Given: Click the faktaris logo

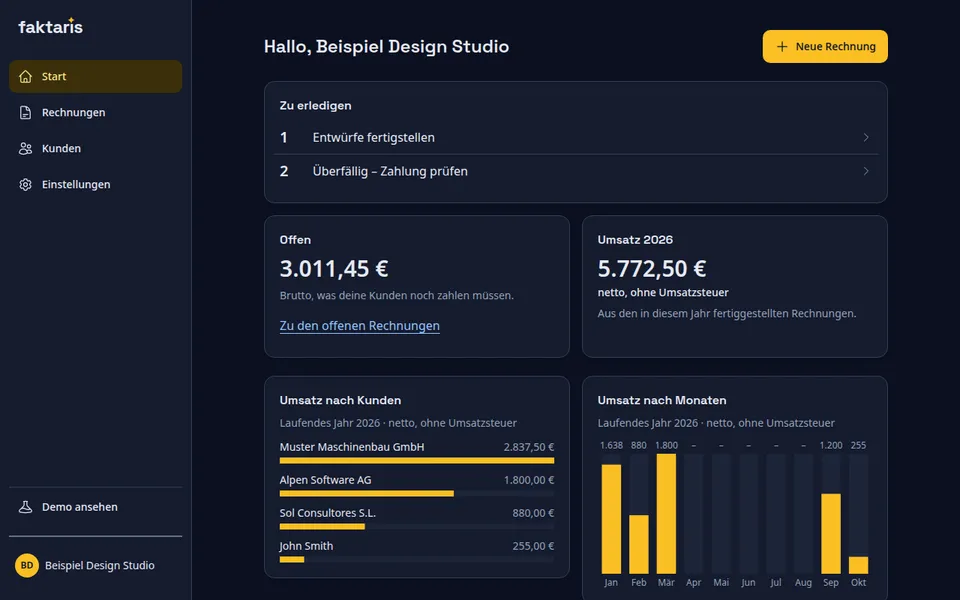Looking at the screenshot, I should pos(50,26).
